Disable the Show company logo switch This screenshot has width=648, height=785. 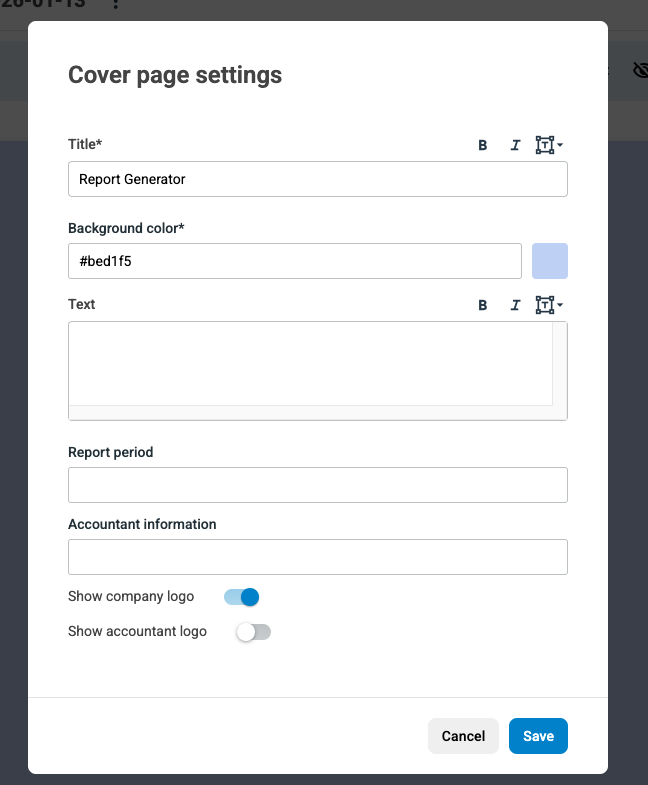pyautogui.click(x=242, y=597)
